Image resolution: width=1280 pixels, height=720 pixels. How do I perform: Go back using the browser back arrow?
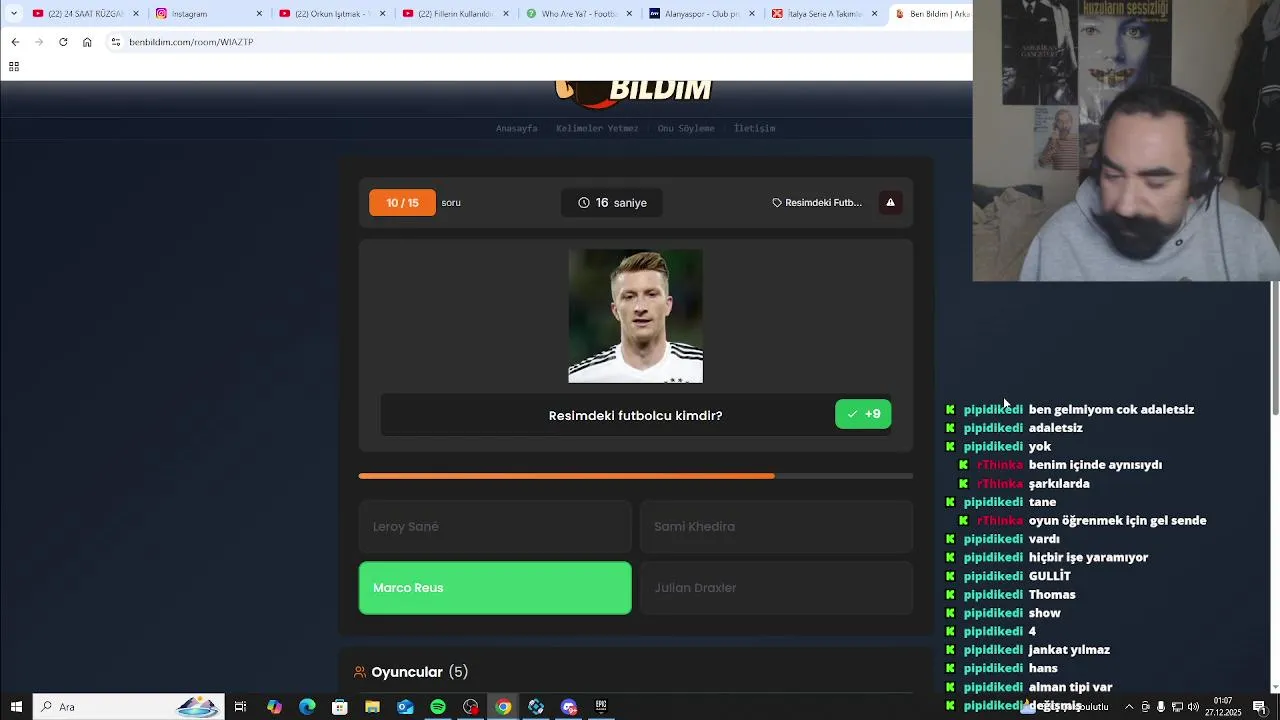(x=15, y=42)
